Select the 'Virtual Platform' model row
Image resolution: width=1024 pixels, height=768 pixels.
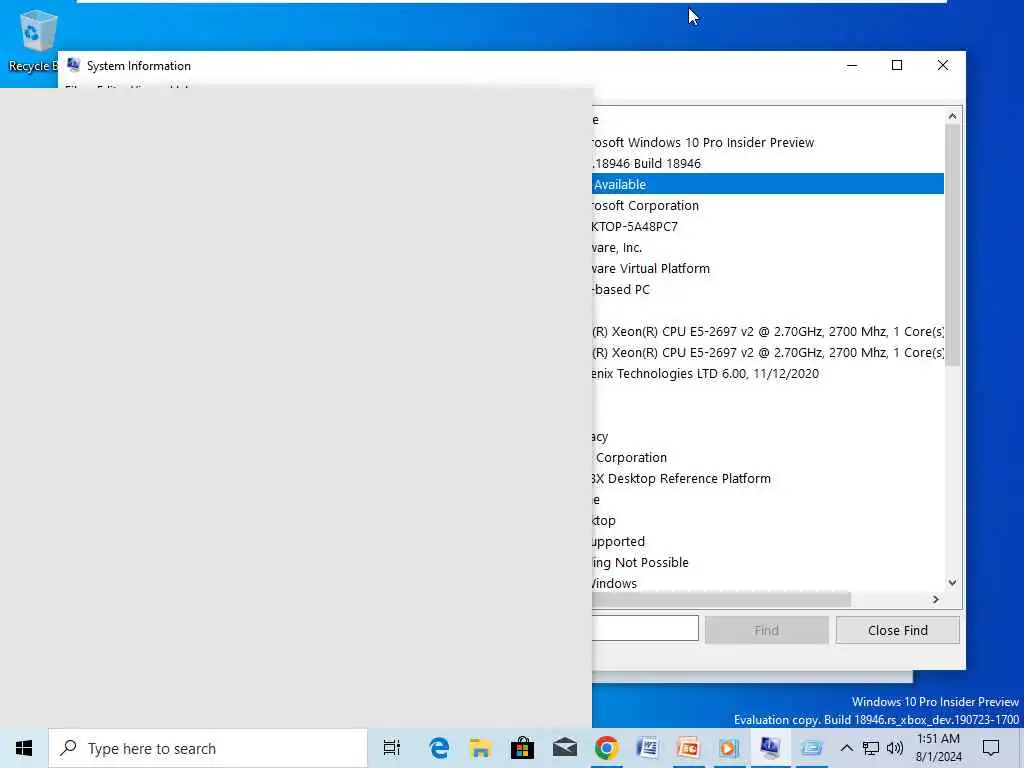click(x=768, y=268)
